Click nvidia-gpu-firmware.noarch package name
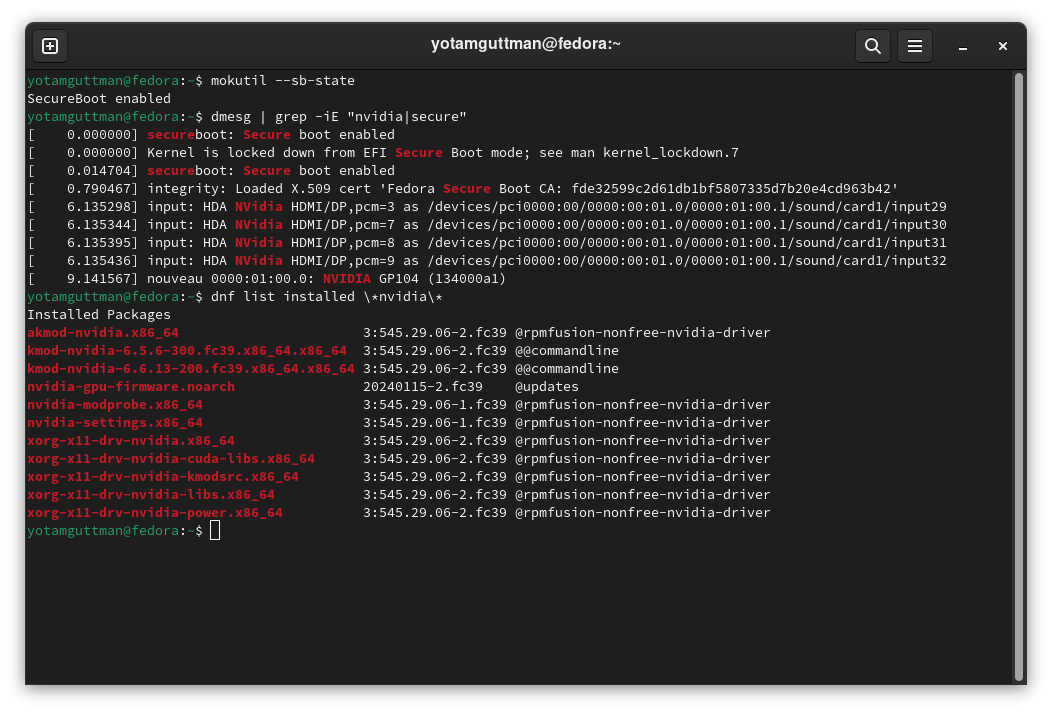This screenshot has height=713, width=1052. pyautogui.click(x=131, y=387)
